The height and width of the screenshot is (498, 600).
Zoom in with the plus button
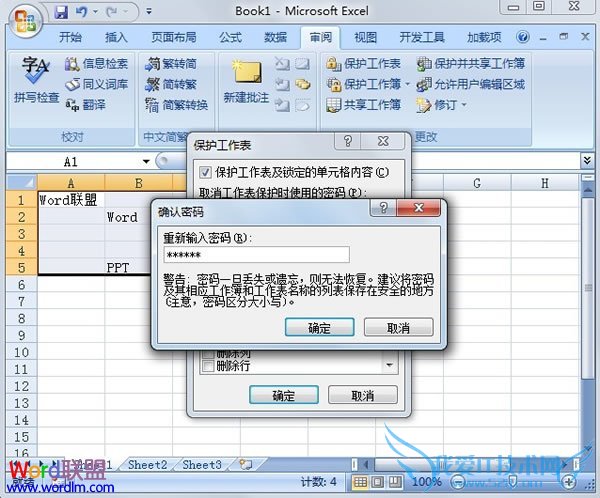point(569,482)
